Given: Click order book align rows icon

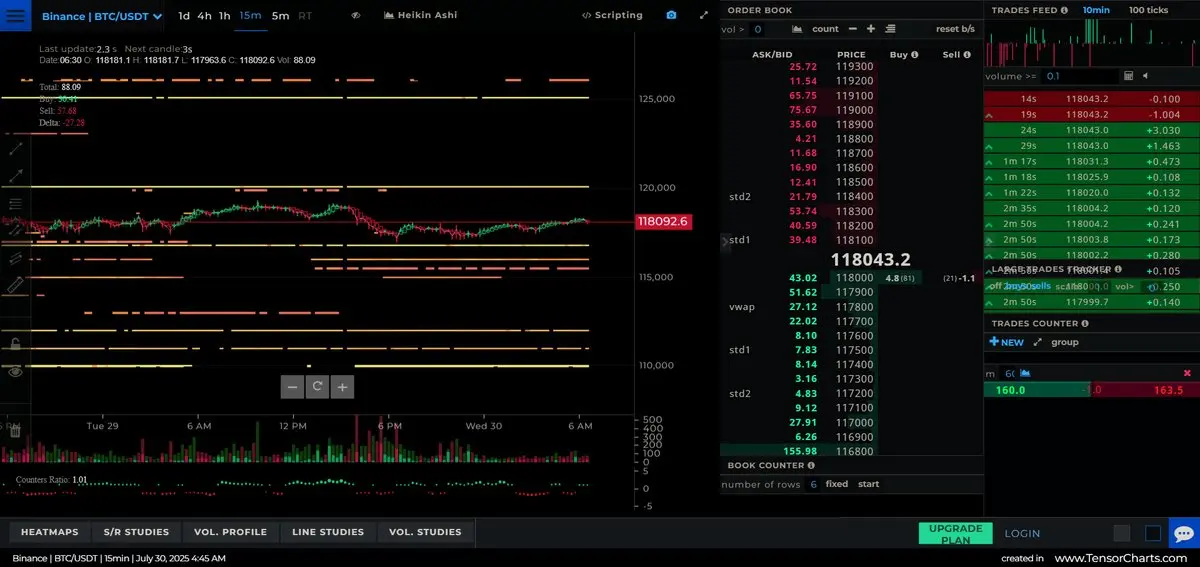Looking at the screenshot, I should (890, 29).
